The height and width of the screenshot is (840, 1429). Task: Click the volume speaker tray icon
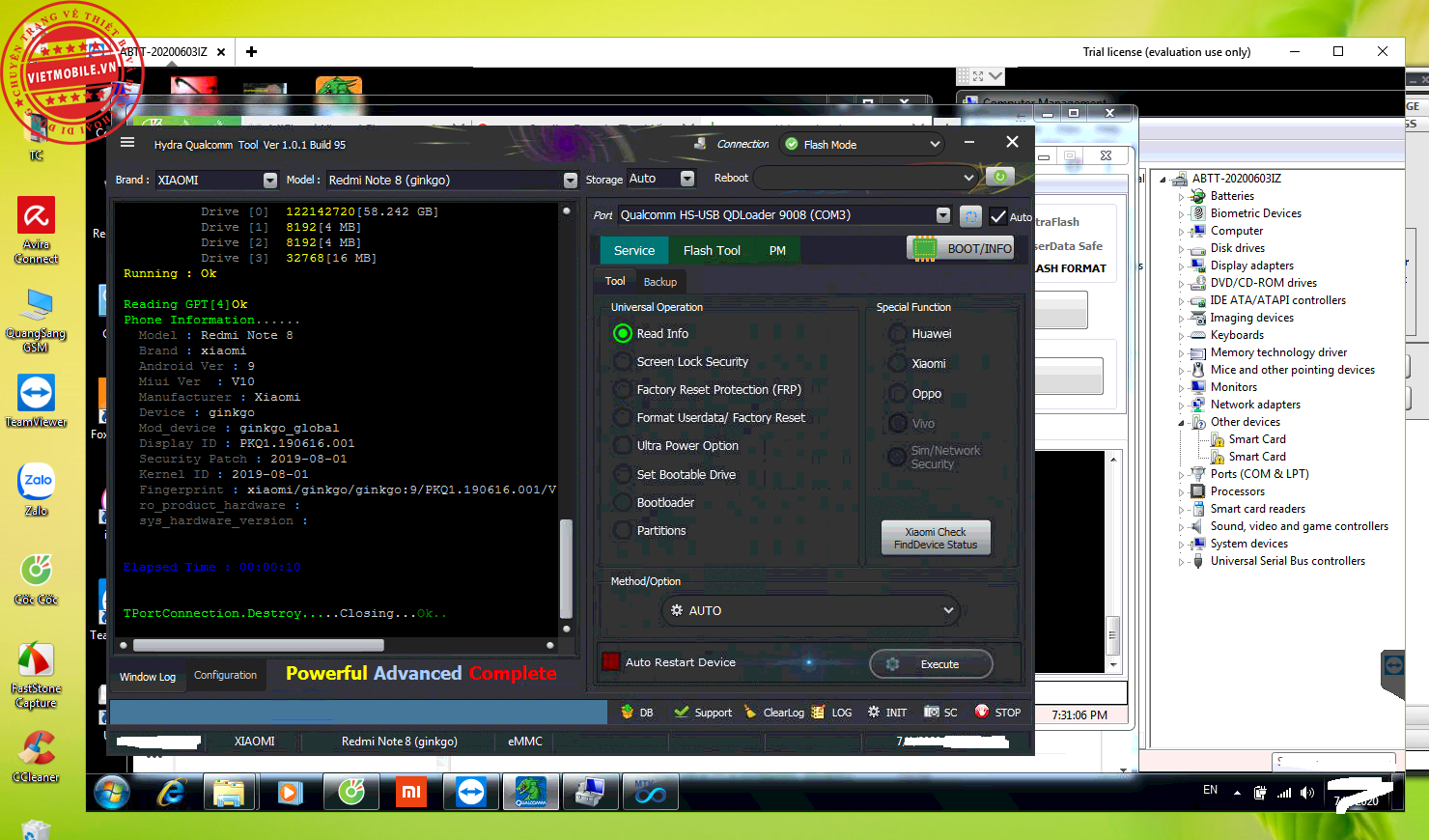click(1307, 792)
